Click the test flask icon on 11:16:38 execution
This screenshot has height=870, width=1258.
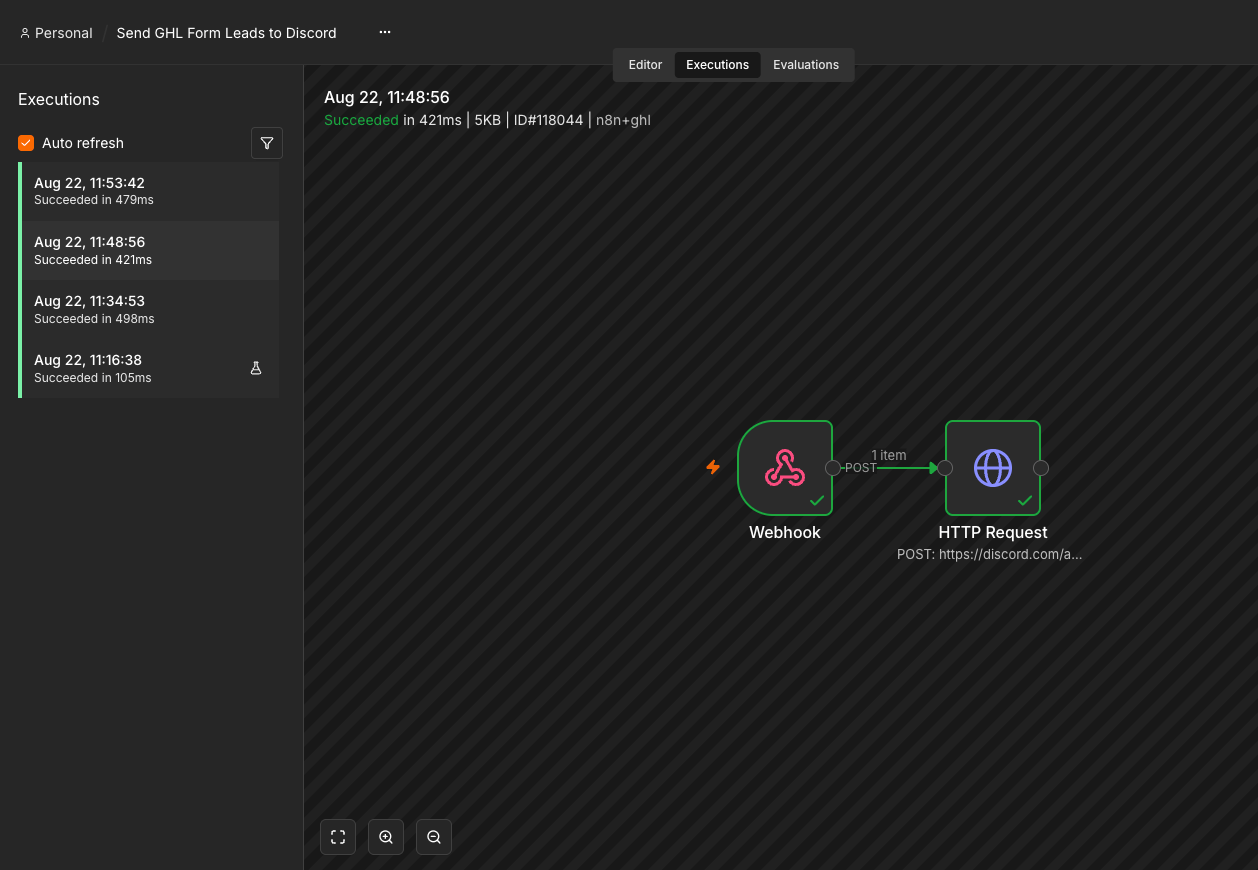(256, 368)
